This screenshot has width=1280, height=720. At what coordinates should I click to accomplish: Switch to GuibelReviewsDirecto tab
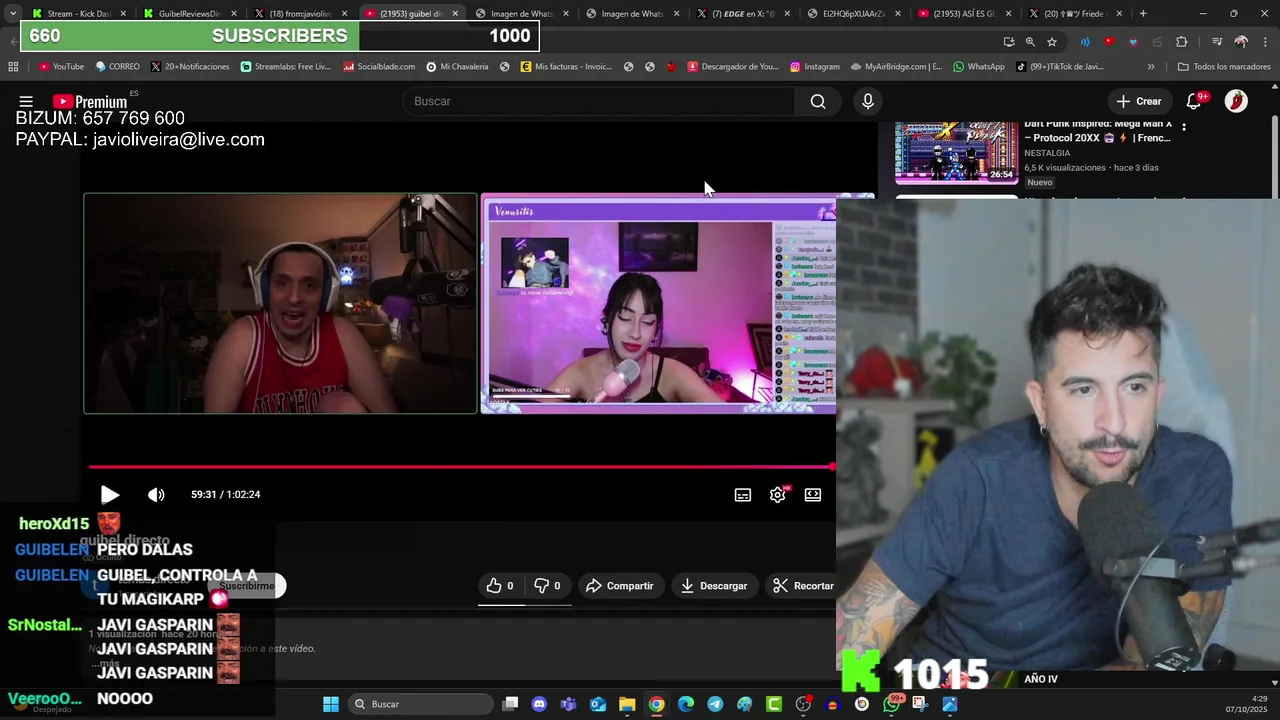[188, 14]
